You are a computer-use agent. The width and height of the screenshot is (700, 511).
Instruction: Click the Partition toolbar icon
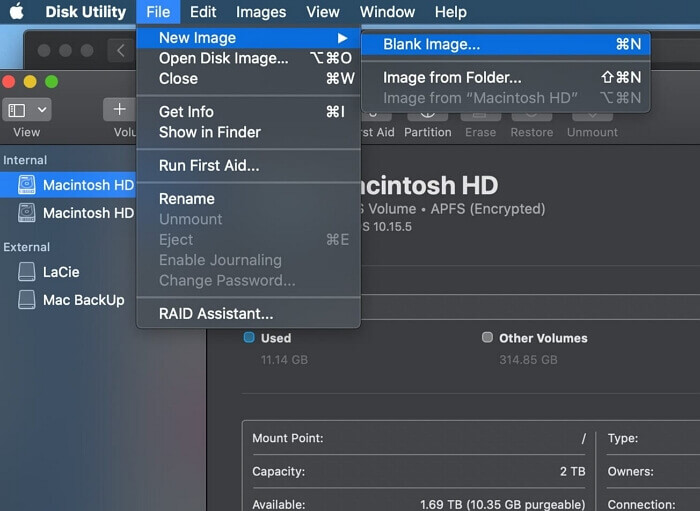click(x=428, y=114)
